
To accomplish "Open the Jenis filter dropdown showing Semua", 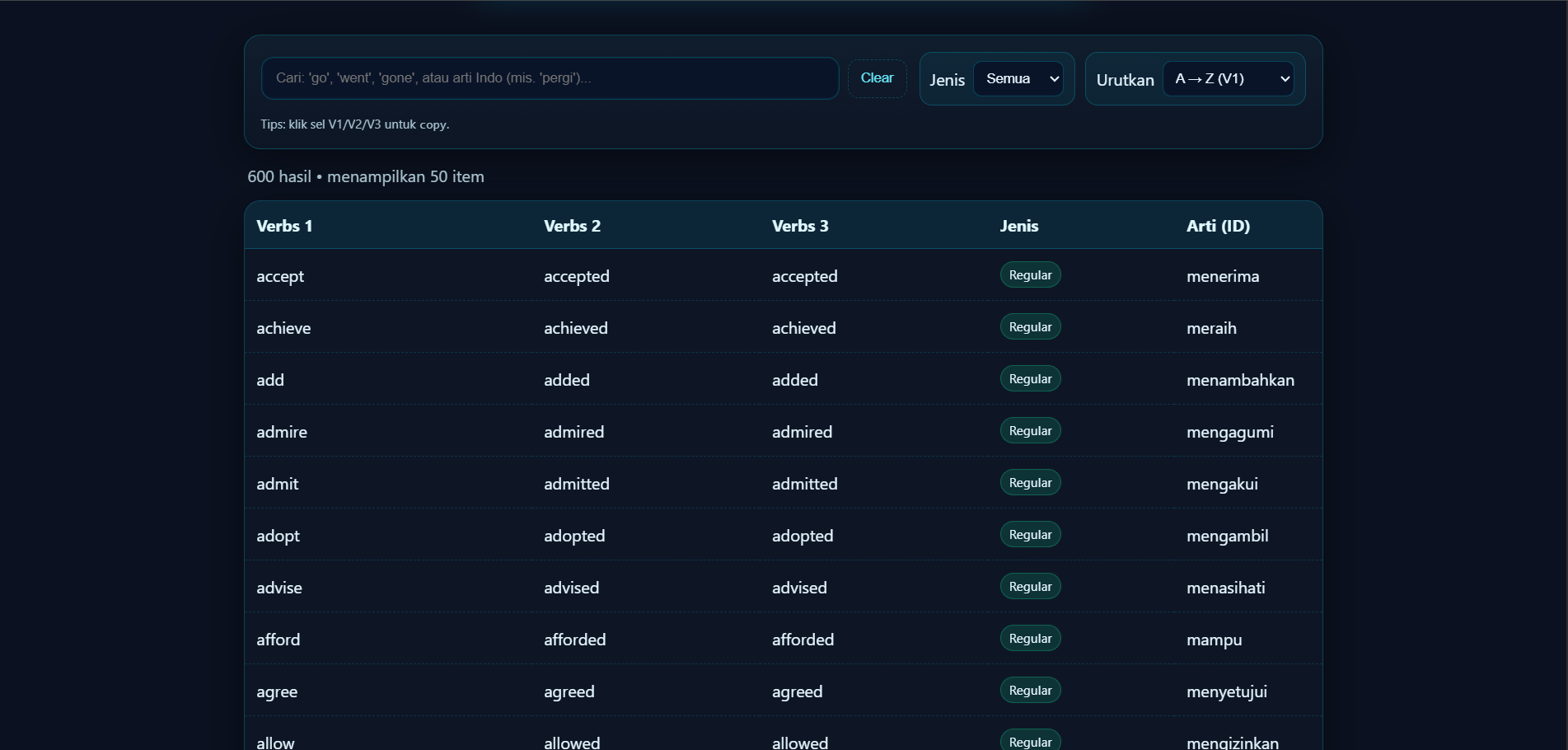I will (1018, 78).
